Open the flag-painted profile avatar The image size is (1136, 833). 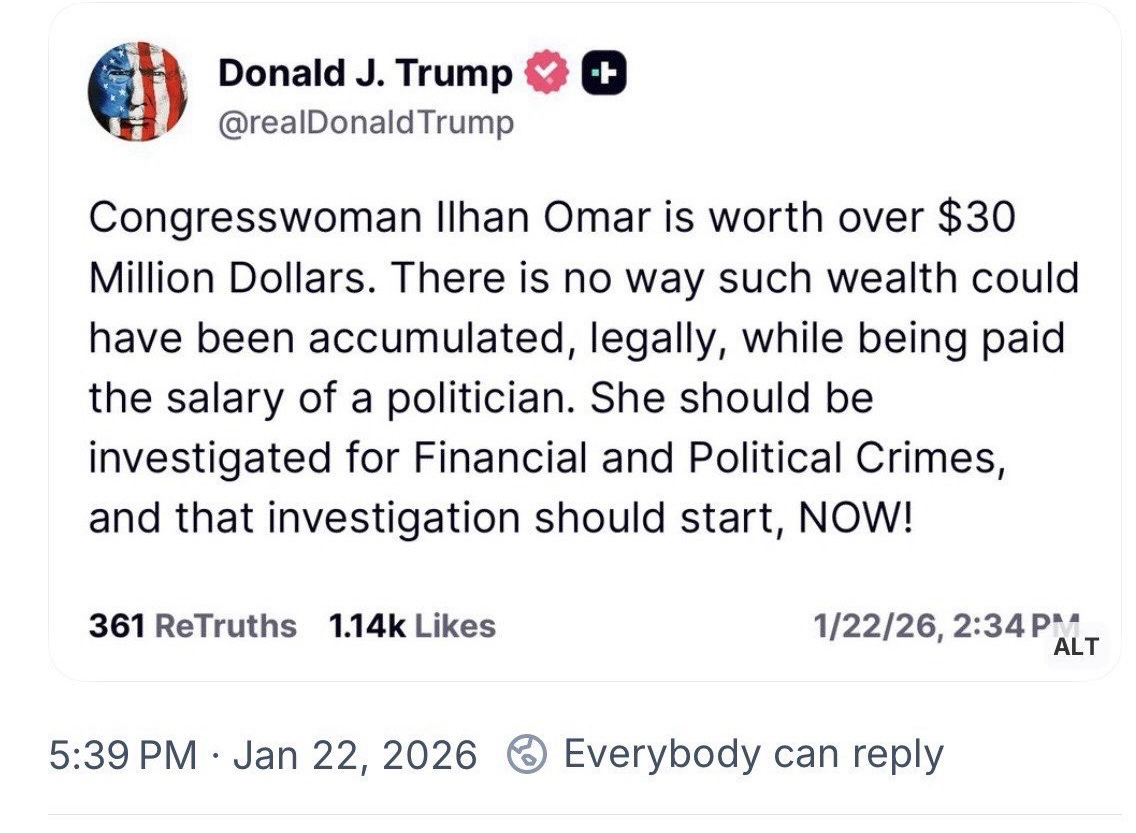click(x=137, y=91)
